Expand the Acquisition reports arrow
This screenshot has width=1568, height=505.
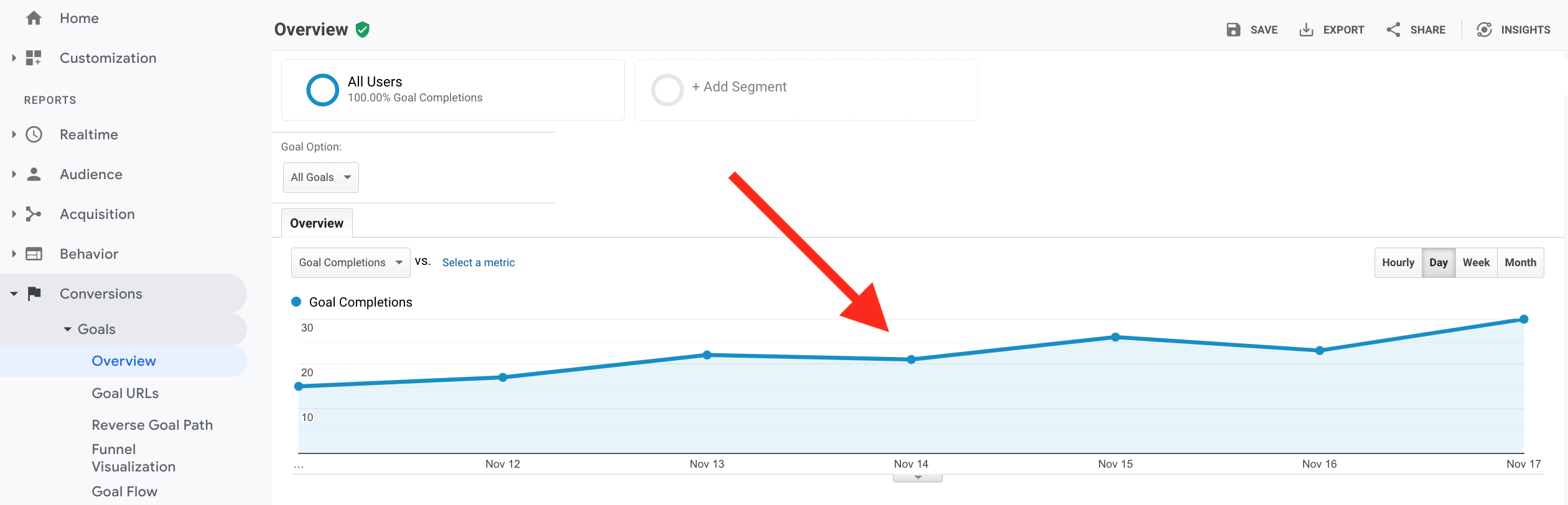coord(14,214)
